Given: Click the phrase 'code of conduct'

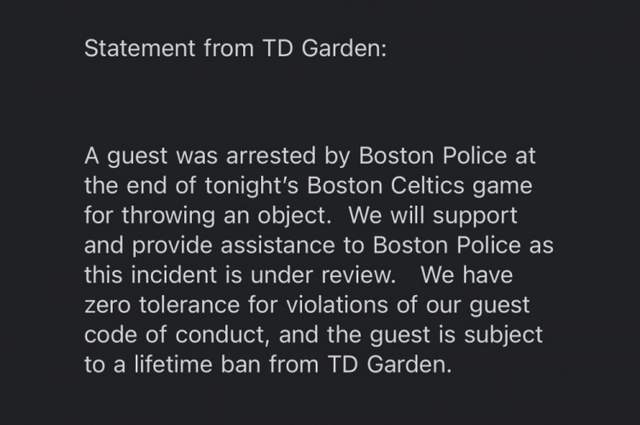Looking at the screenshot, I should click(x=176, y=335).
